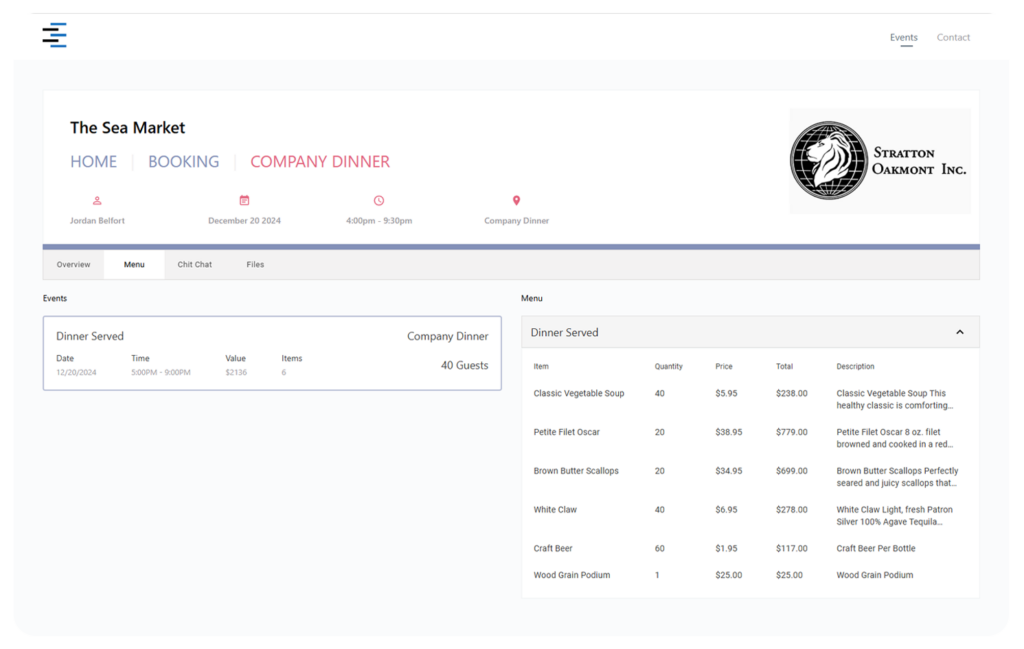Go to the HOME breadcrumb
The image size is (1024, 649).
93,161
